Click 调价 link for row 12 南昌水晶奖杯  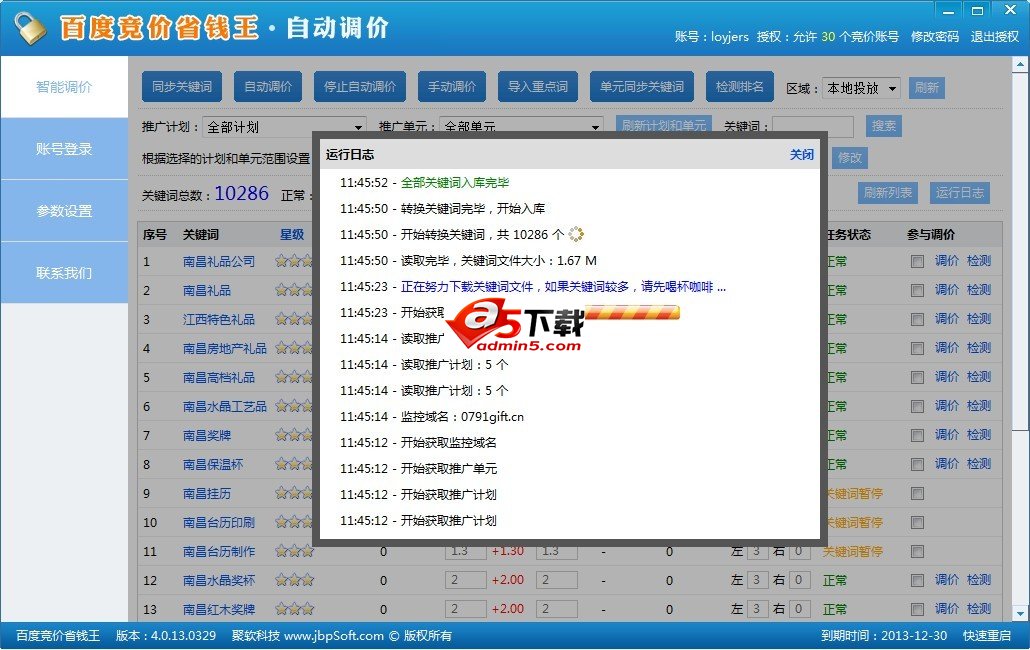point(947,580)
